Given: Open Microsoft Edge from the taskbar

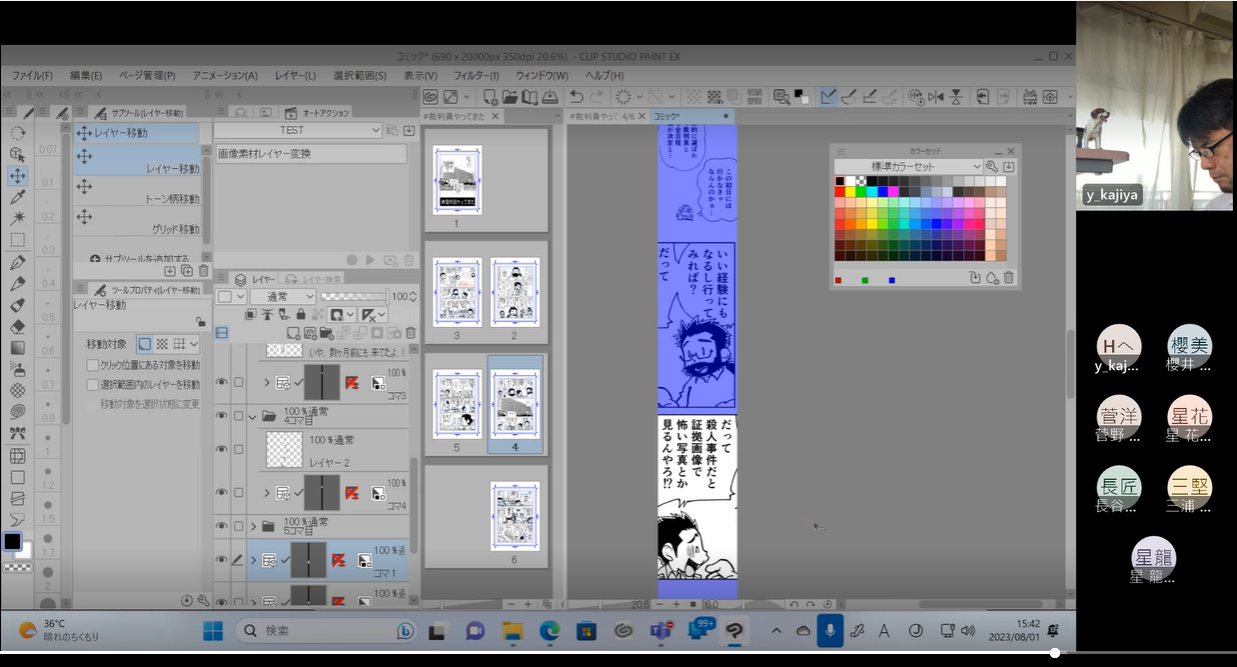Looking at the screenshot, I should tap(549, 631).
